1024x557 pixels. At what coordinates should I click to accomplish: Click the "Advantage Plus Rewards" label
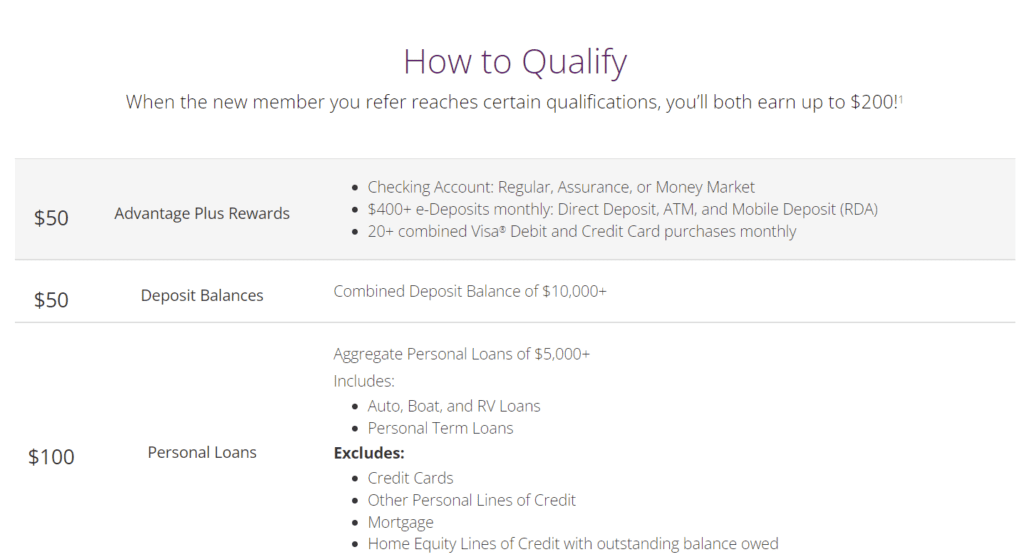click(x=202, y=213)
